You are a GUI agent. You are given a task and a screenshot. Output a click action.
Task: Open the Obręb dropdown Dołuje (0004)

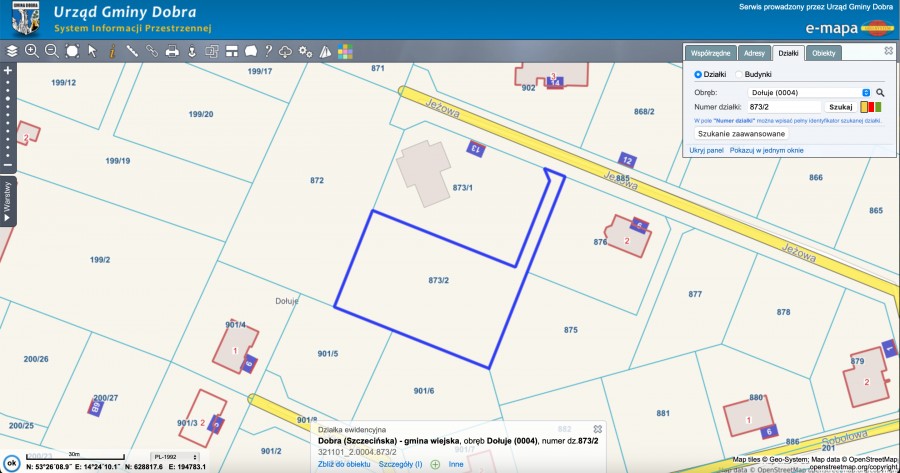tap(809, 92)
